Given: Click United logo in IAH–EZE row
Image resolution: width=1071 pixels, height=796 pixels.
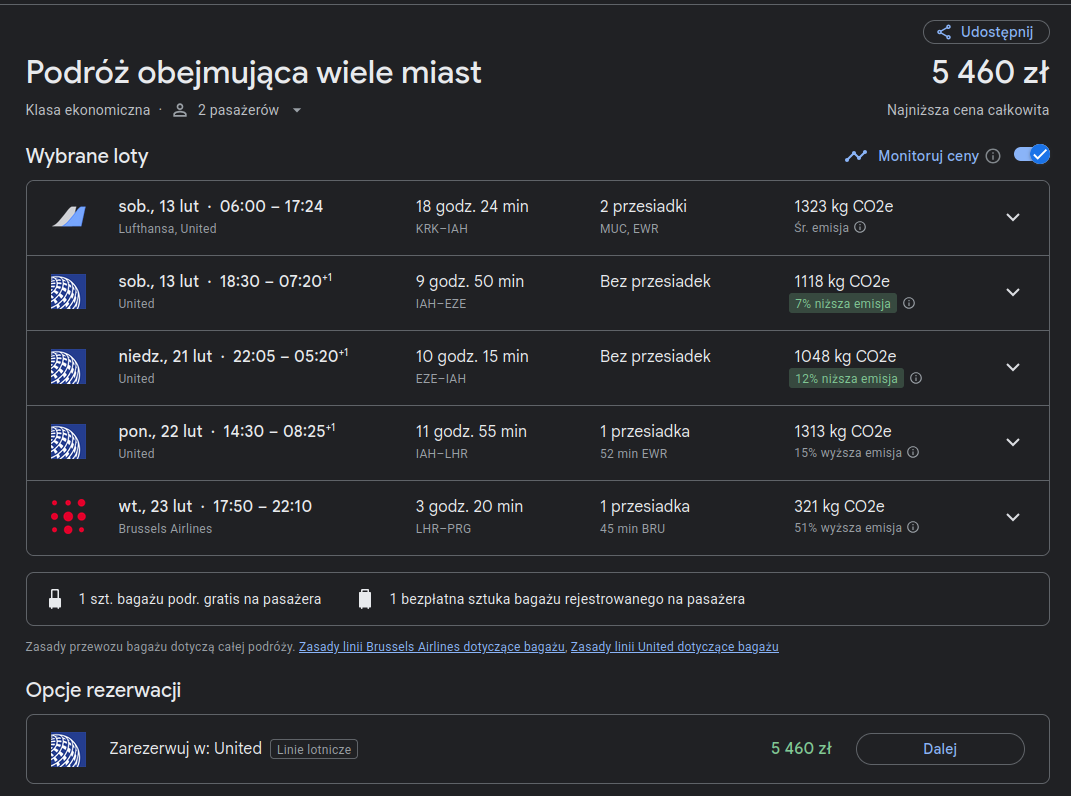Looking at the screenshot, I should click(68, 292).
